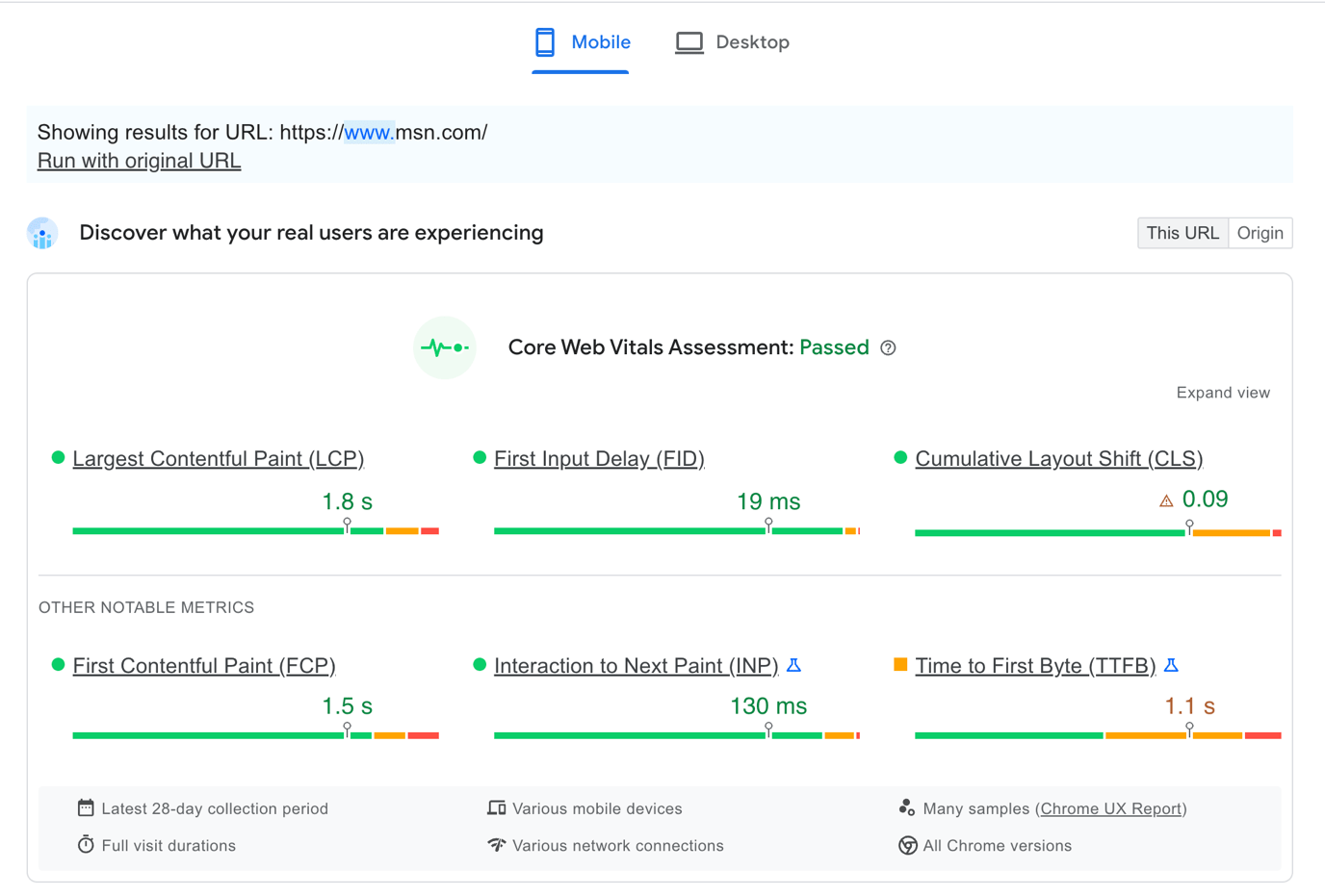This screenshot has height=896, width=1325.
Task: Click the calendar icon for collection period
Action: point(86,807)
